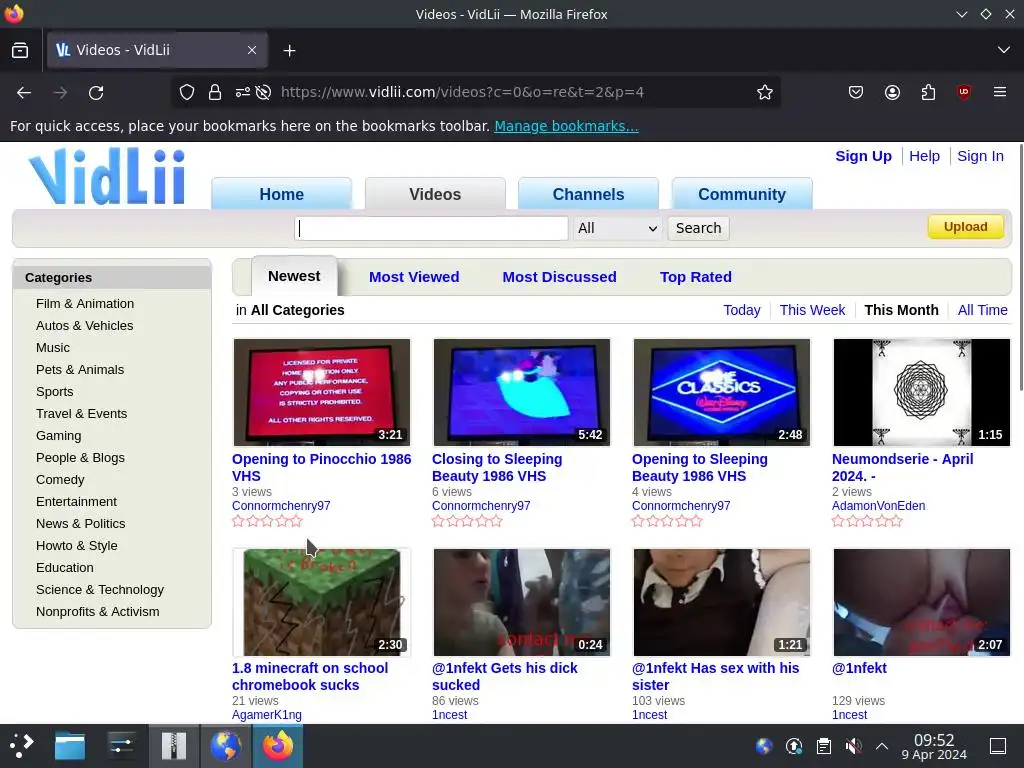Switch to the Channels tab
This screenshot has width=1024, height=768.
pyautogui.click(x=588, y=194)
